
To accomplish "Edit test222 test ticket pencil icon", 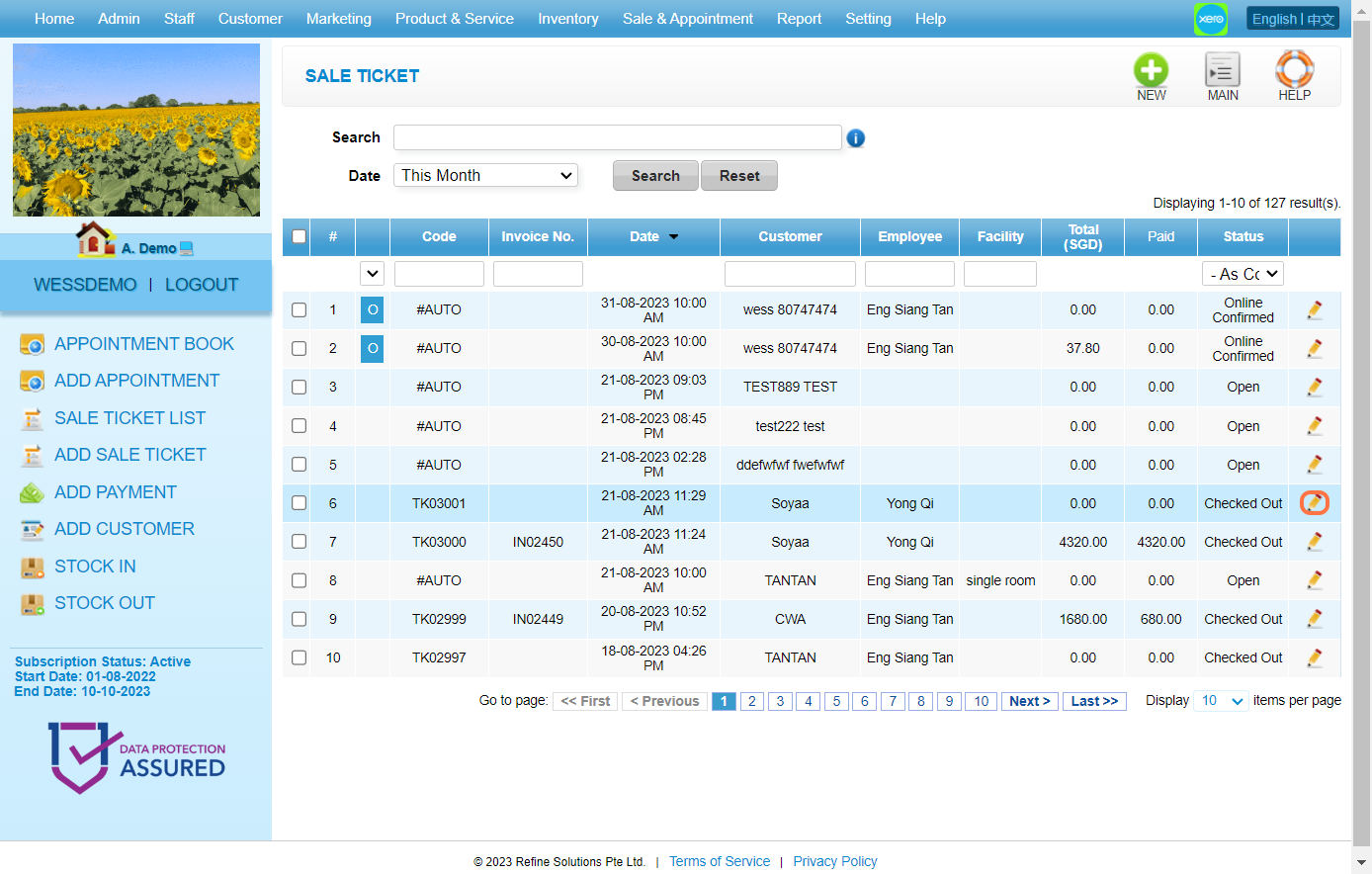I will coord(1315,425).
